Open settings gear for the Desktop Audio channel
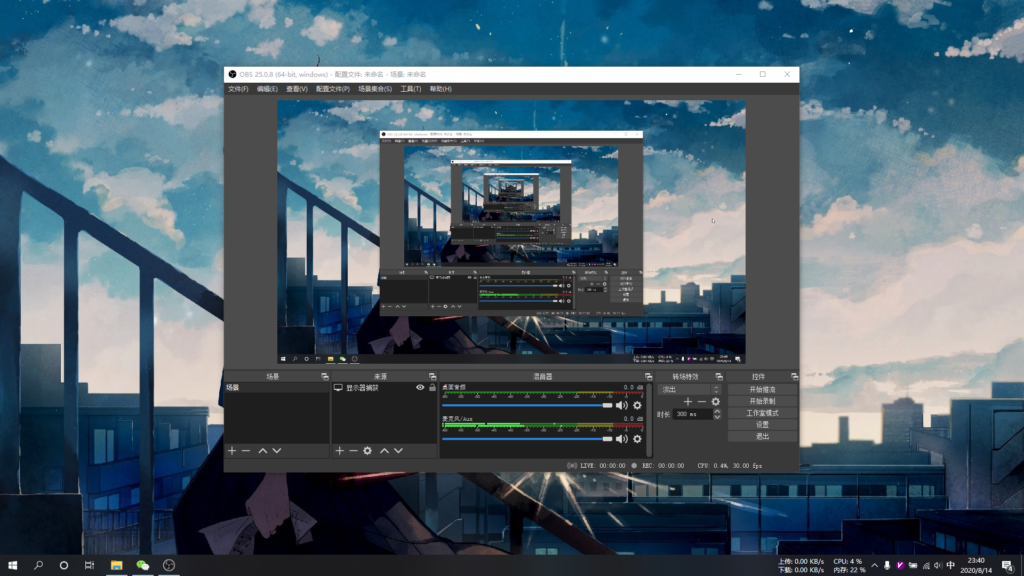The height and width of the screenshot is (576, 1024). click(637, 405)
